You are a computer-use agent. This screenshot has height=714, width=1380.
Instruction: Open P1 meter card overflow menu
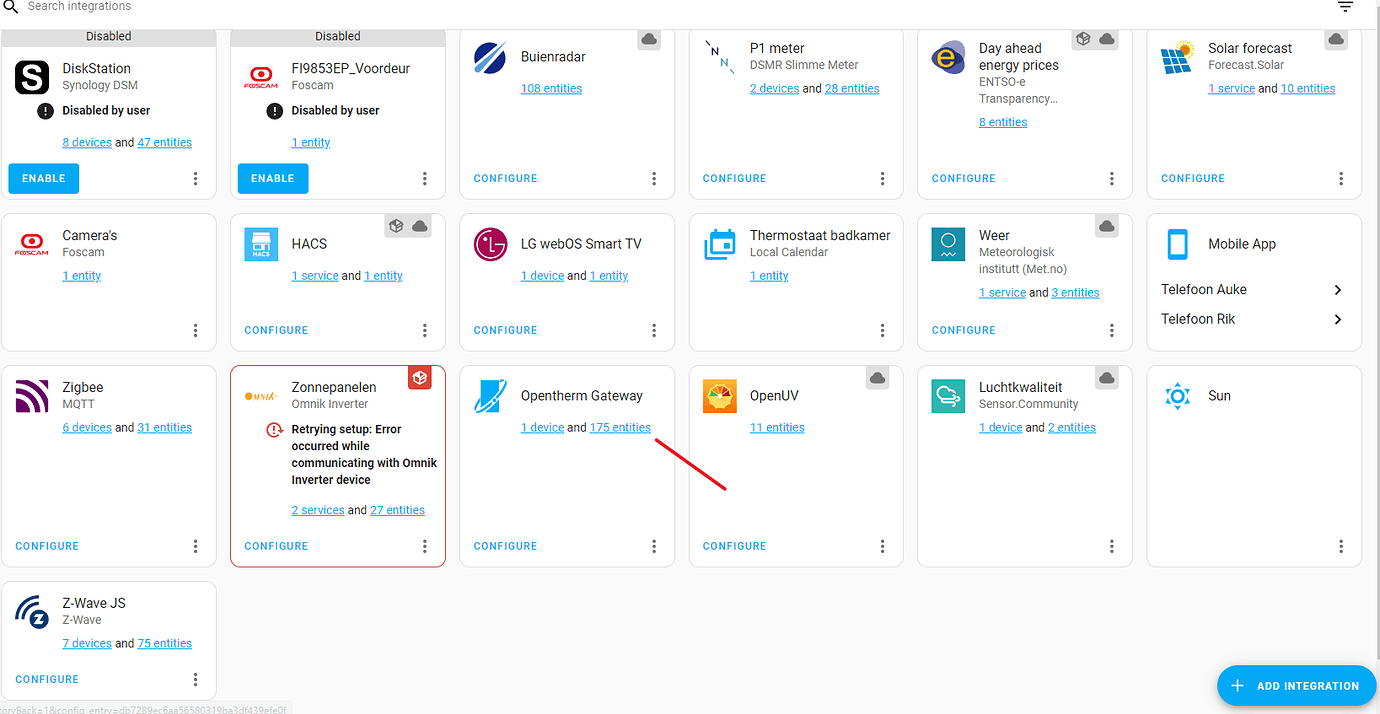point(882,179)
